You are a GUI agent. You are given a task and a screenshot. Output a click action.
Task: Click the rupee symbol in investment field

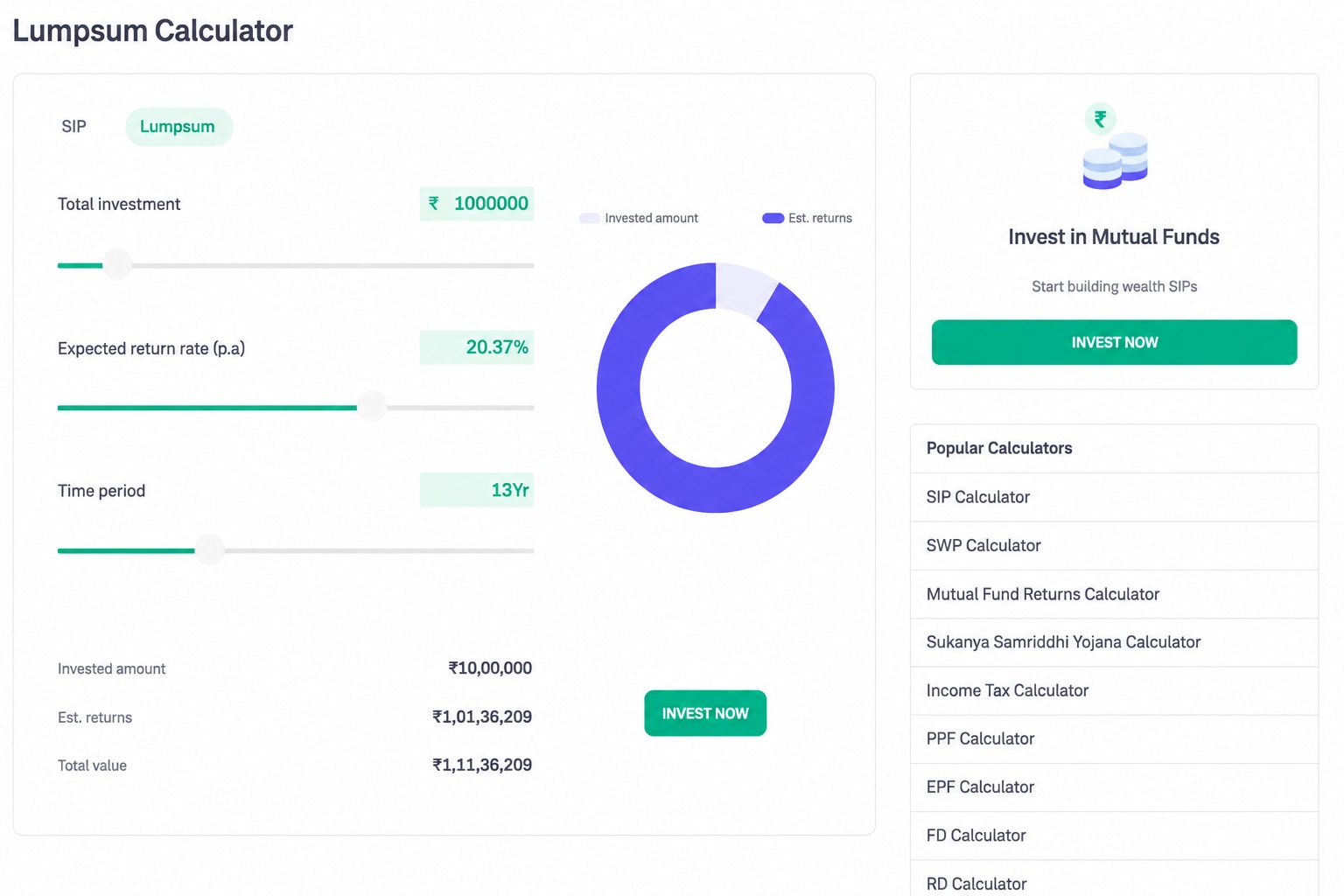pyautogui.click(x=433, y=203)
